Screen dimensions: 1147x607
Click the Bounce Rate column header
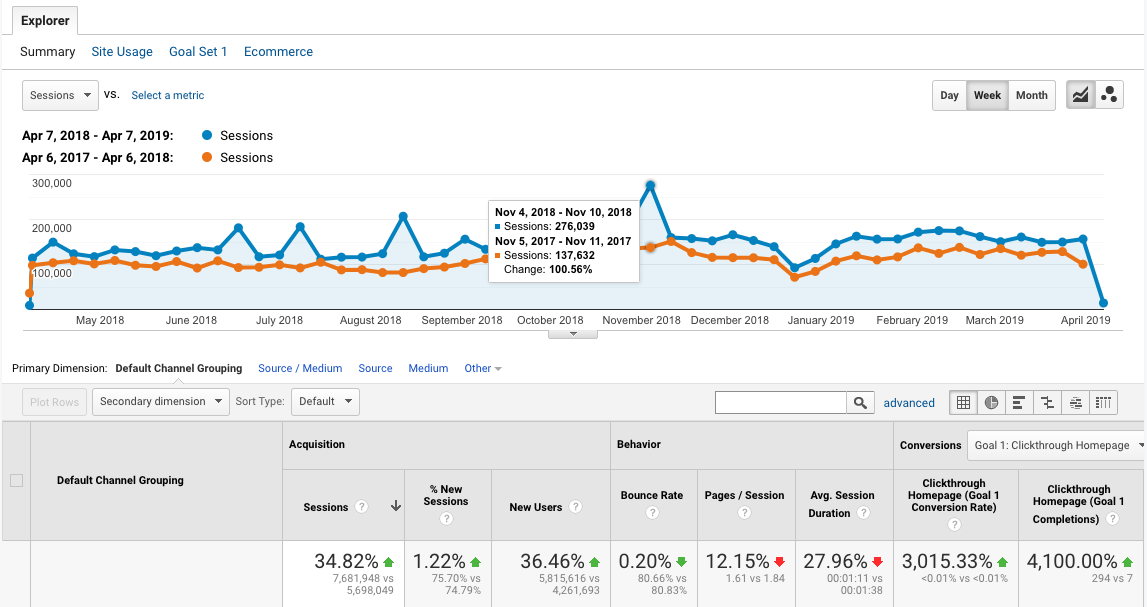pos(652,495)
